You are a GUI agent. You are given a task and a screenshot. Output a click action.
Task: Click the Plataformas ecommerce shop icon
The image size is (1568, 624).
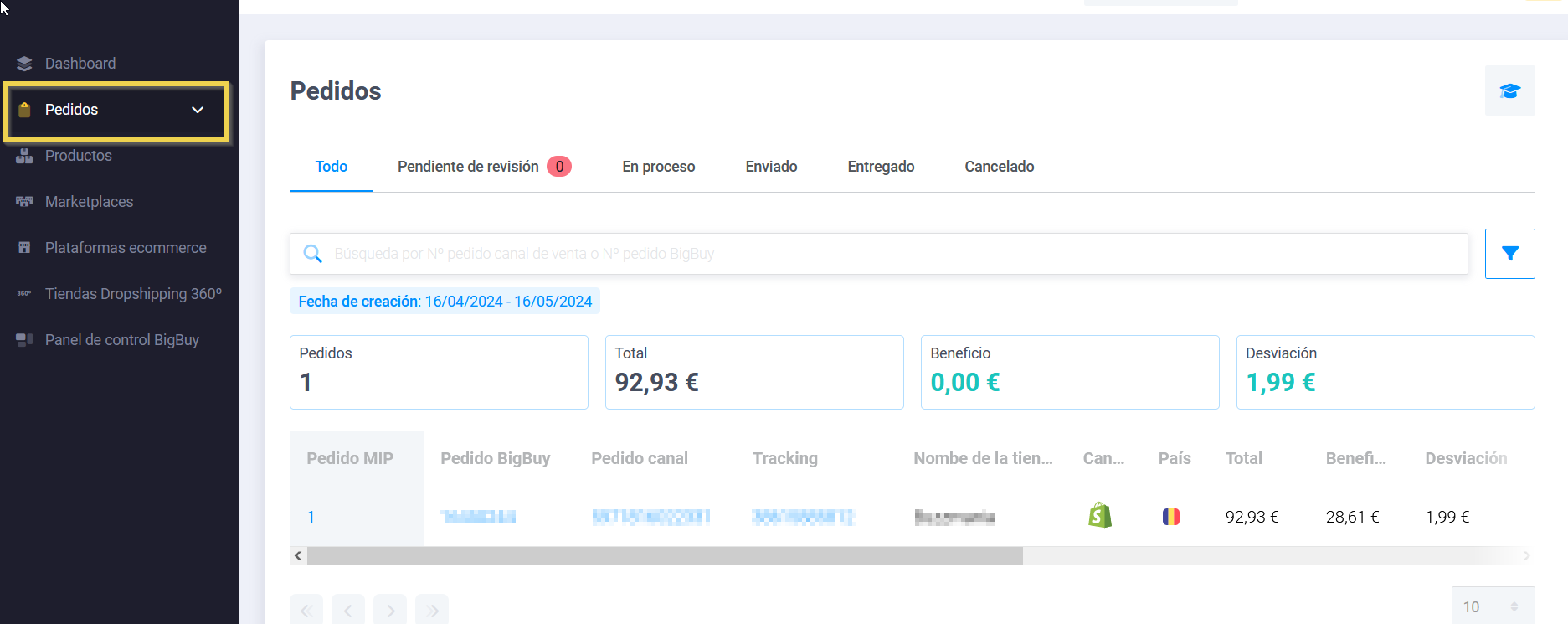point(24,248)
